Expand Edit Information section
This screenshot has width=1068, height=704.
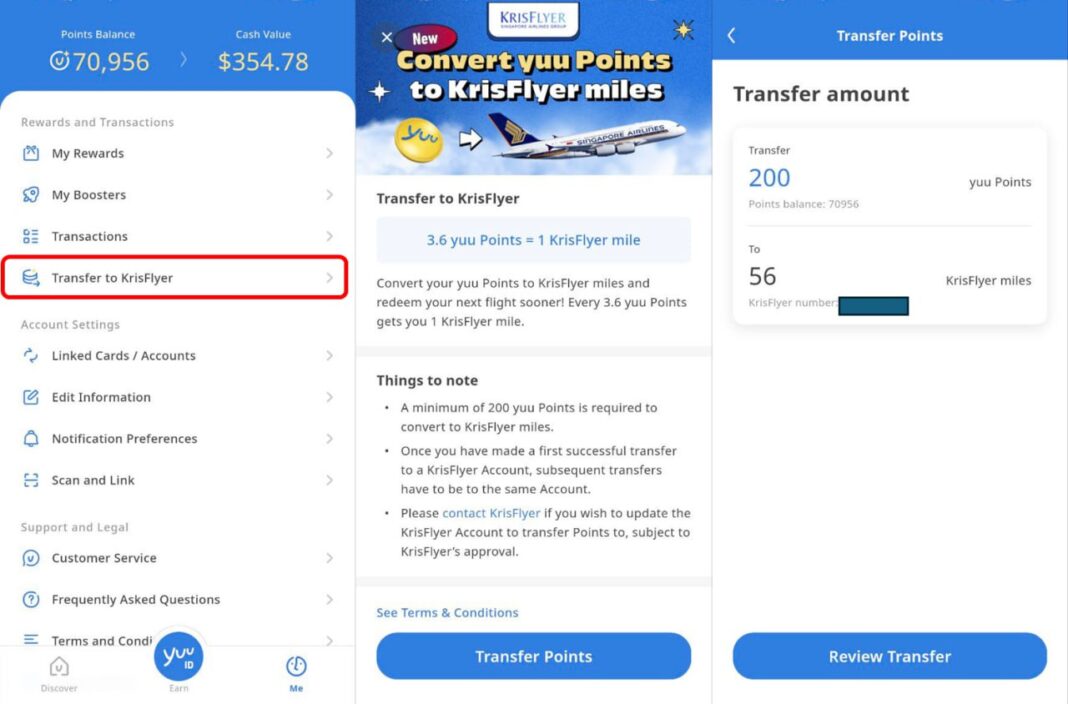point(99,397)
